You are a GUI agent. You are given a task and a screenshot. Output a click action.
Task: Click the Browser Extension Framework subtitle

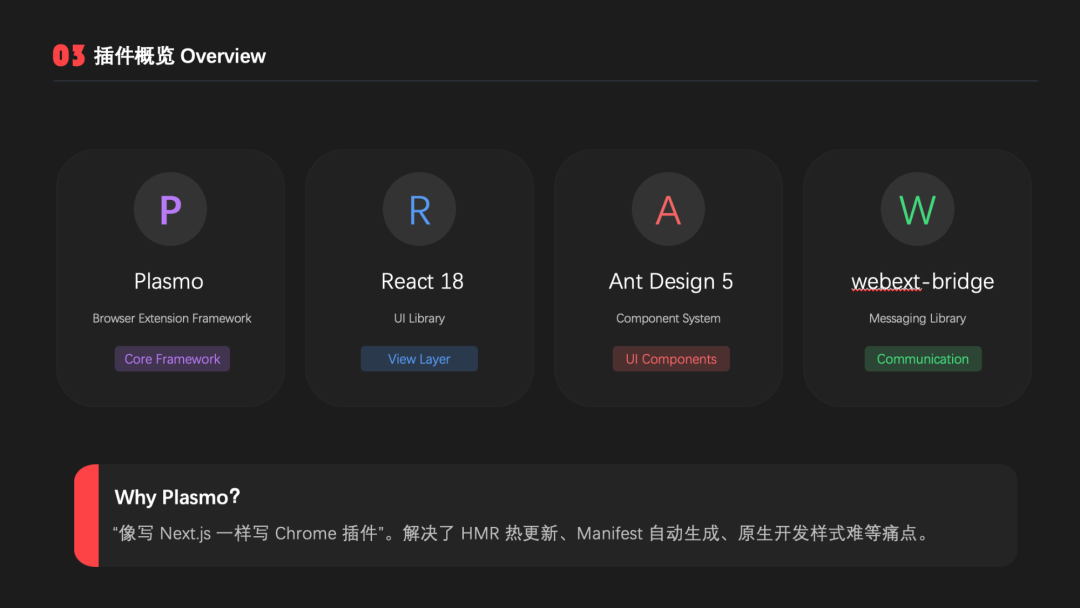172,318
